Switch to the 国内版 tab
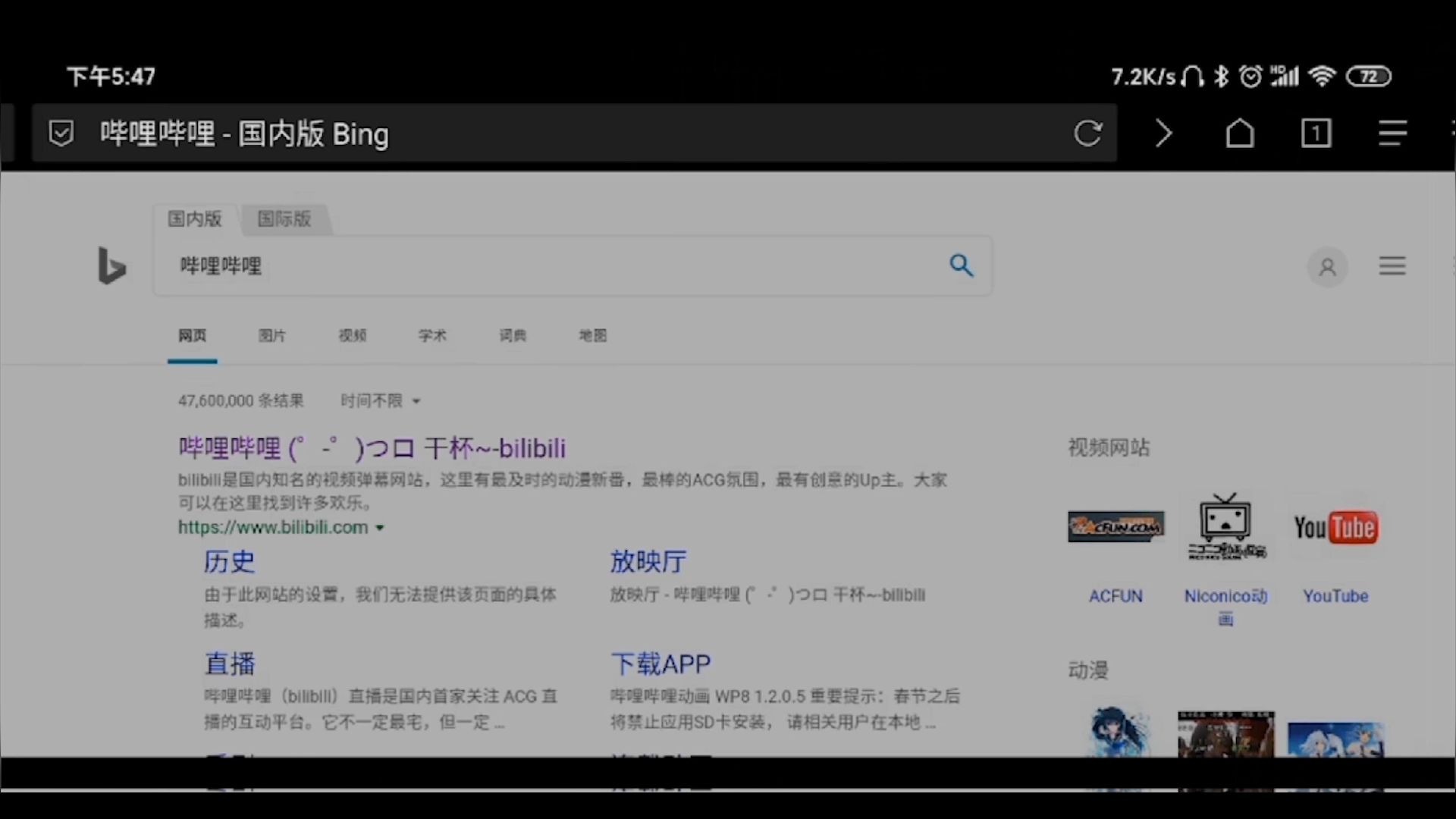1456x819 pixels. [195, 219]
